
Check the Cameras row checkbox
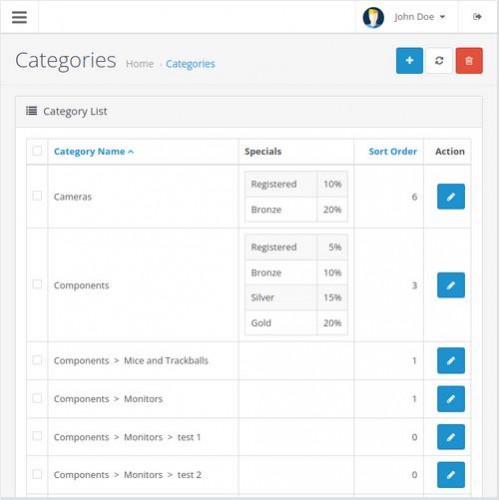point(37,196)
